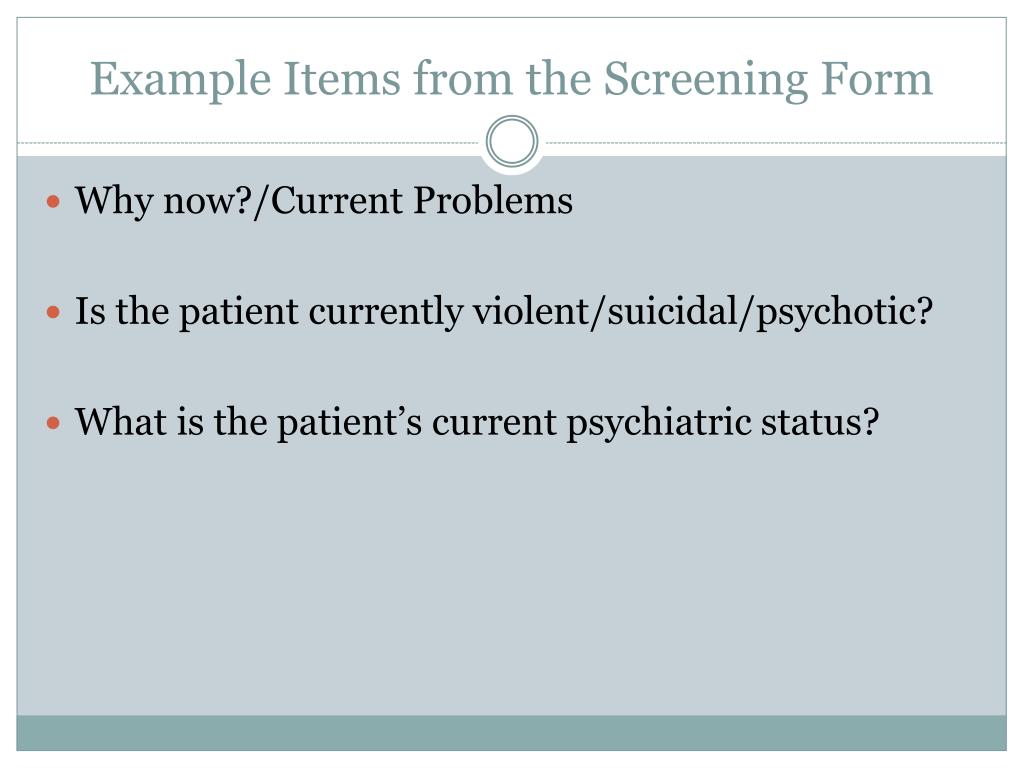This screenshot has width=1024, height=768.
Task: Click the teal footer bar of the slide
Action: tap(511, 733)
